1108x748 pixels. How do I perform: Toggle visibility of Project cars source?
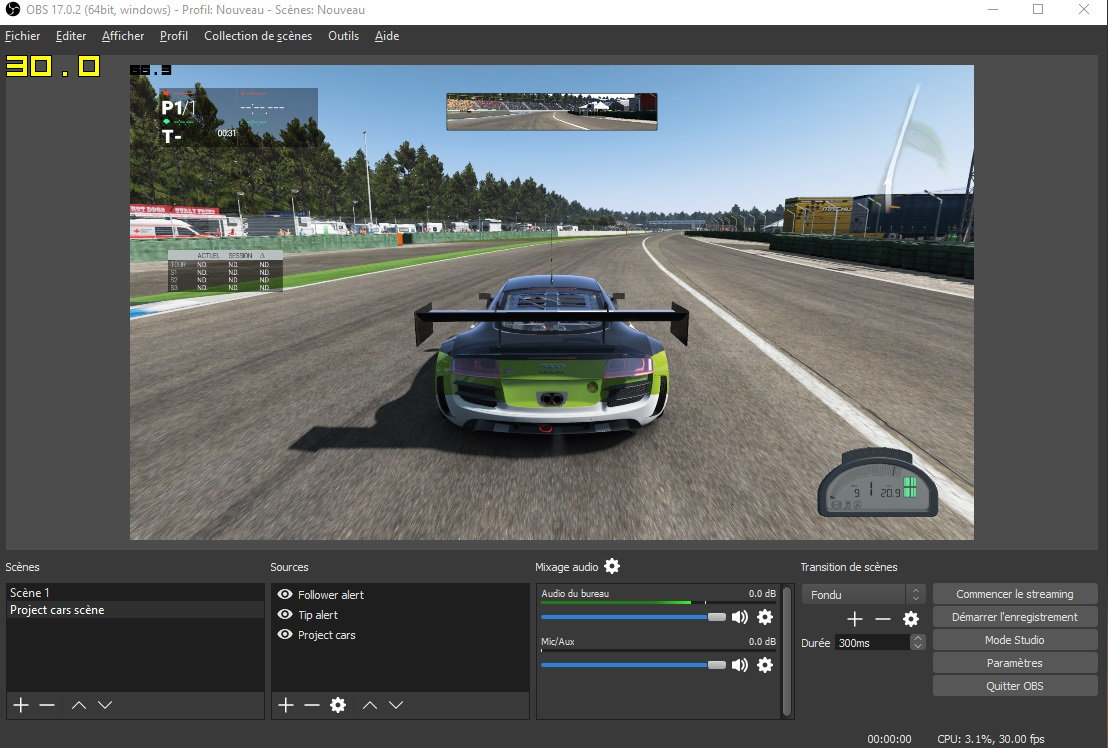pyautogui.click(x=285, y=634)
